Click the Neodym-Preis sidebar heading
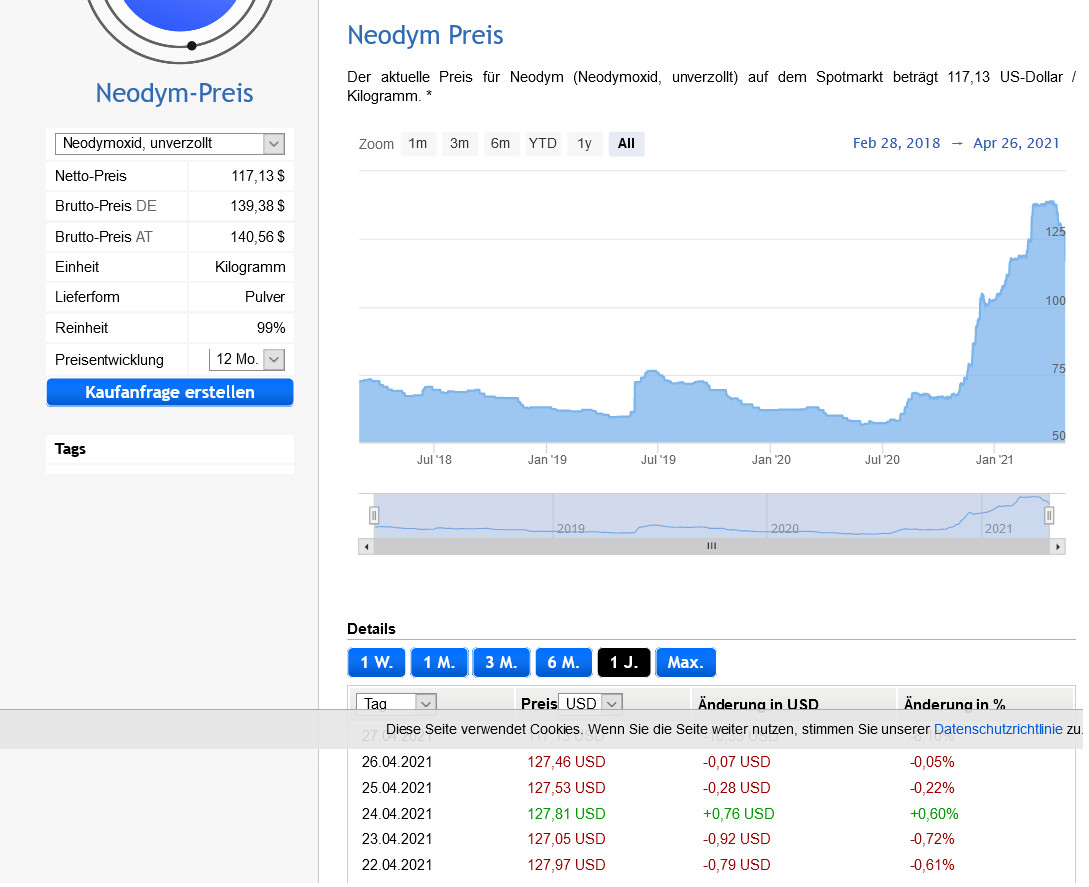The height and width of the screenshot is (887, 1089). tap(174, 93)
